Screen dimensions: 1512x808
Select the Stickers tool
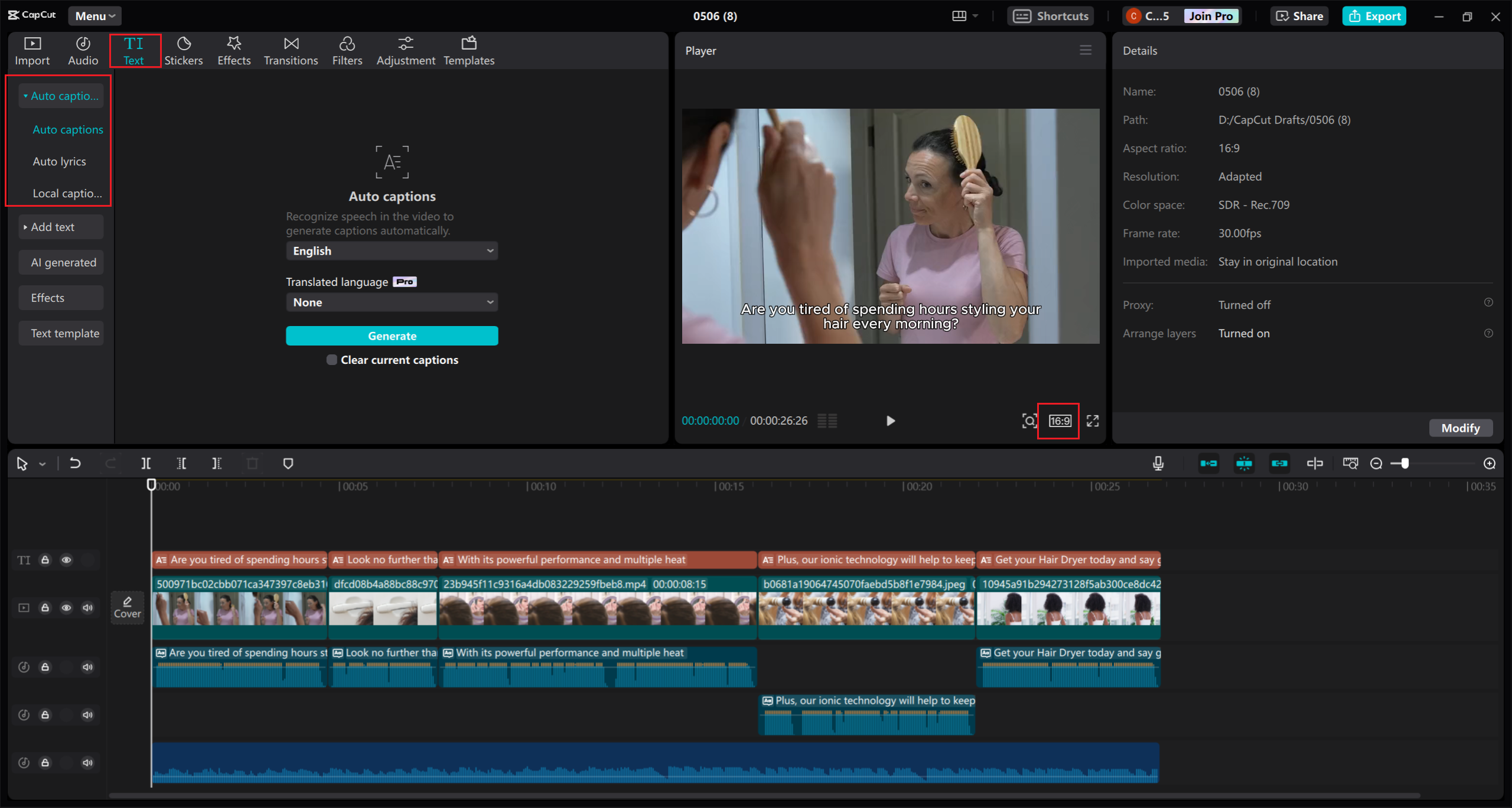(183, 50)
